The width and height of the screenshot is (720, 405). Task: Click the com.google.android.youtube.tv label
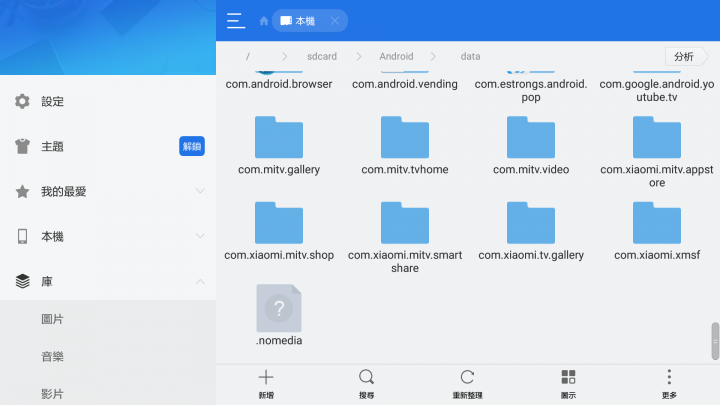tap(657, 90)
